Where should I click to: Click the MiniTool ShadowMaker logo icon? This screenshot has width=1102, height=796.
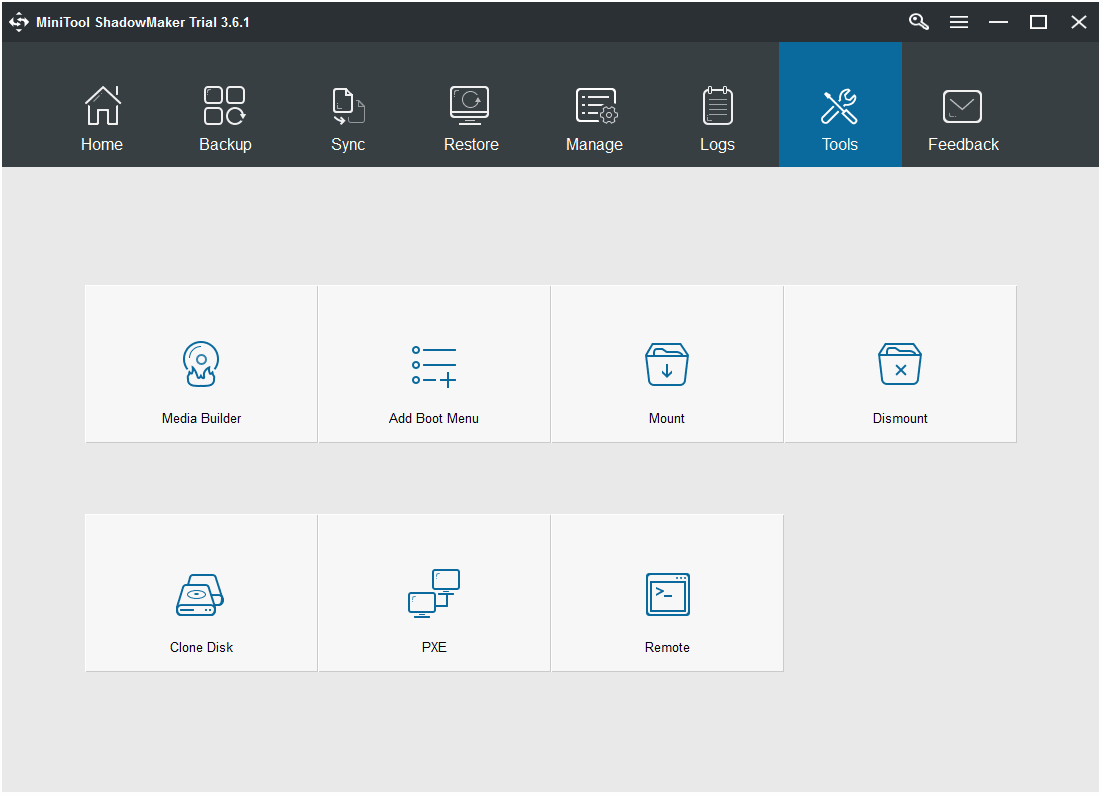(18, 21)
